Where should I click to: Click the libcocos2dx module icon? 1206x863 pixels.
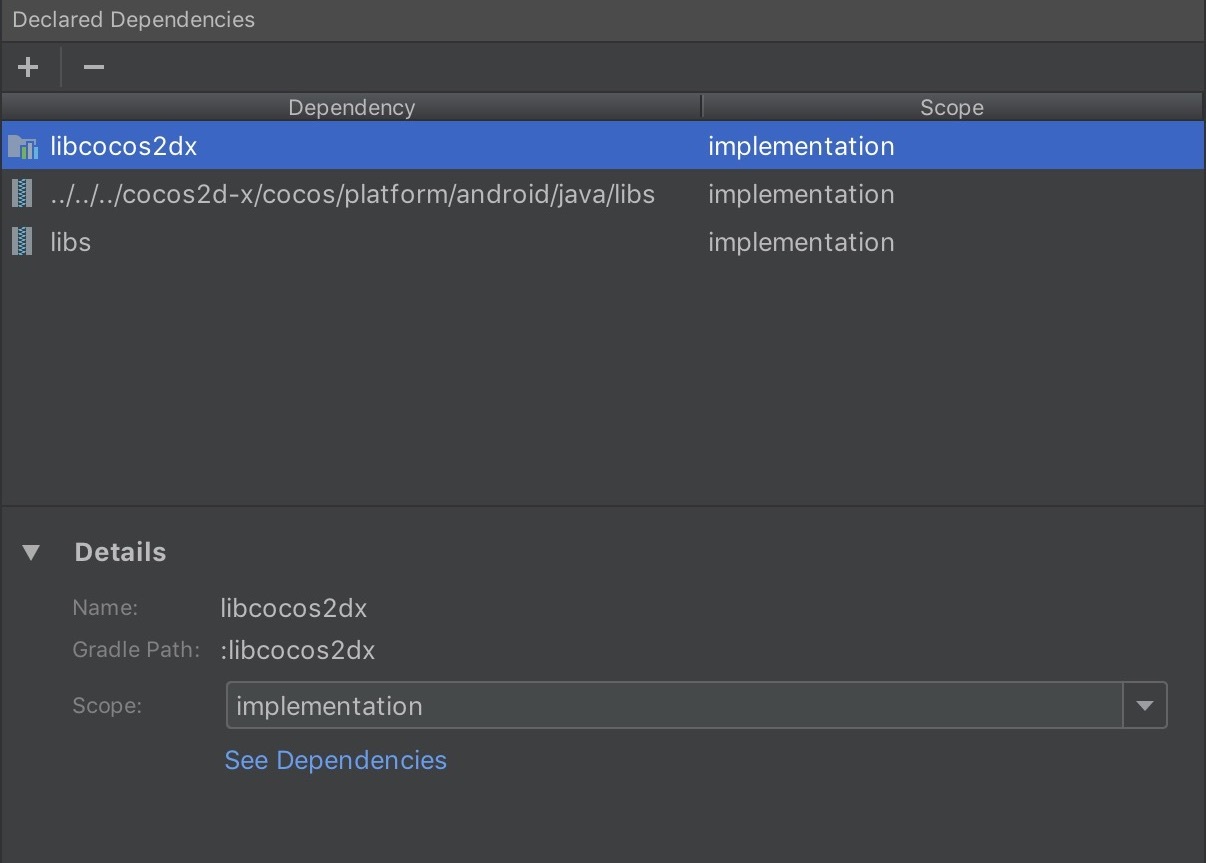click(22, 147)
